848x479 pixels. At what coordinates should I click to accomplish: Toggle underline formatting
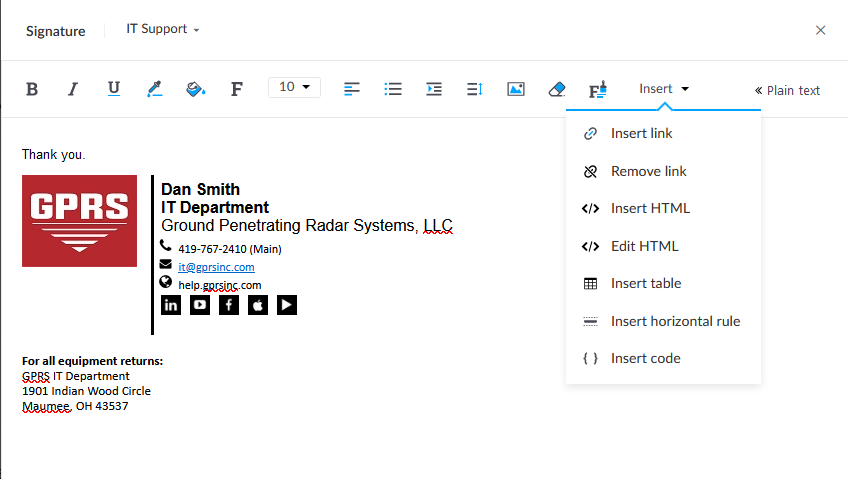[x=114, y=89]
